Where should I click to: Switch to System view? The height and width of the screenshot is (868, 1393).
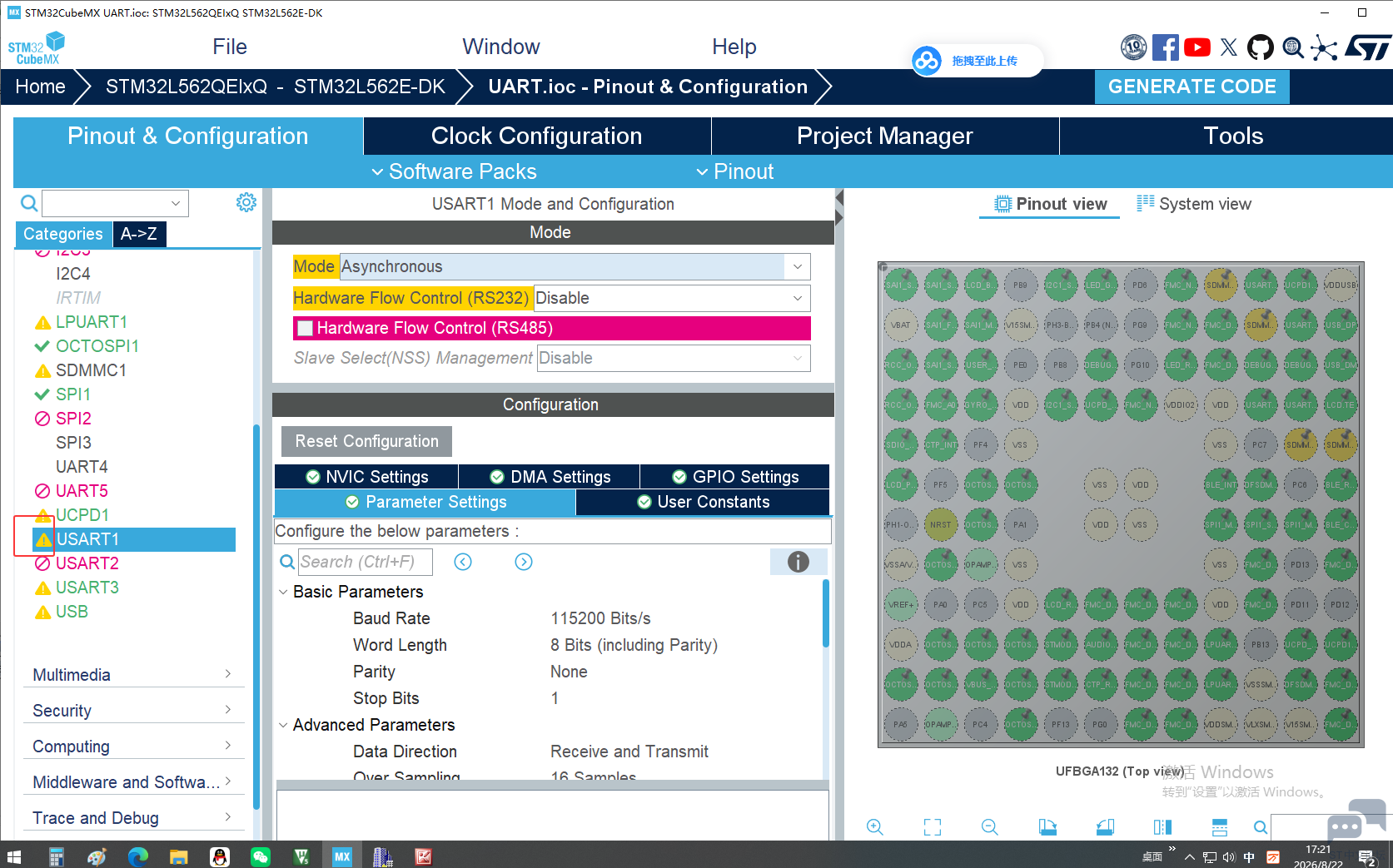tap(1194, 204)
